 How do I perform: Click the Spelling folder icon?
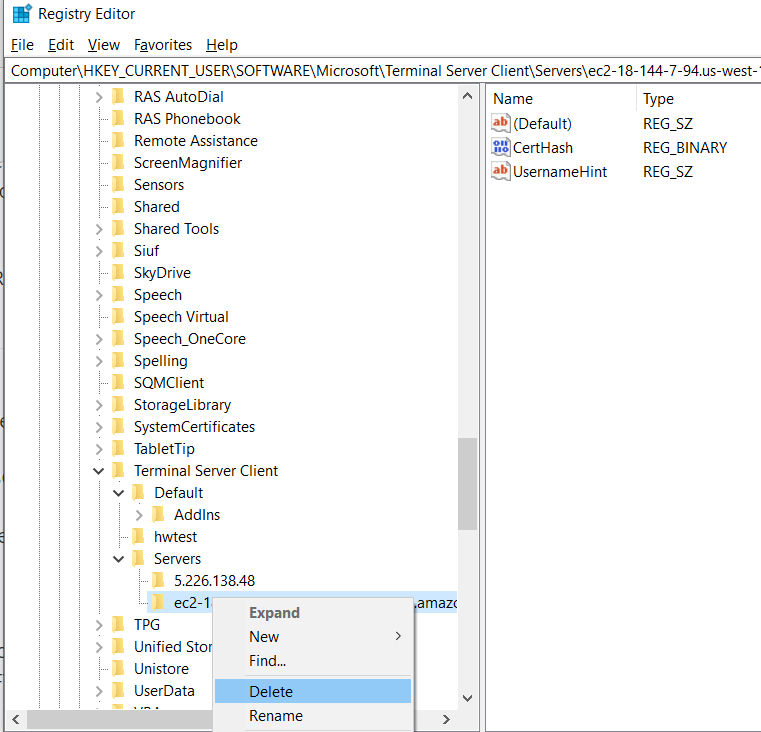(x=118, y=361)
